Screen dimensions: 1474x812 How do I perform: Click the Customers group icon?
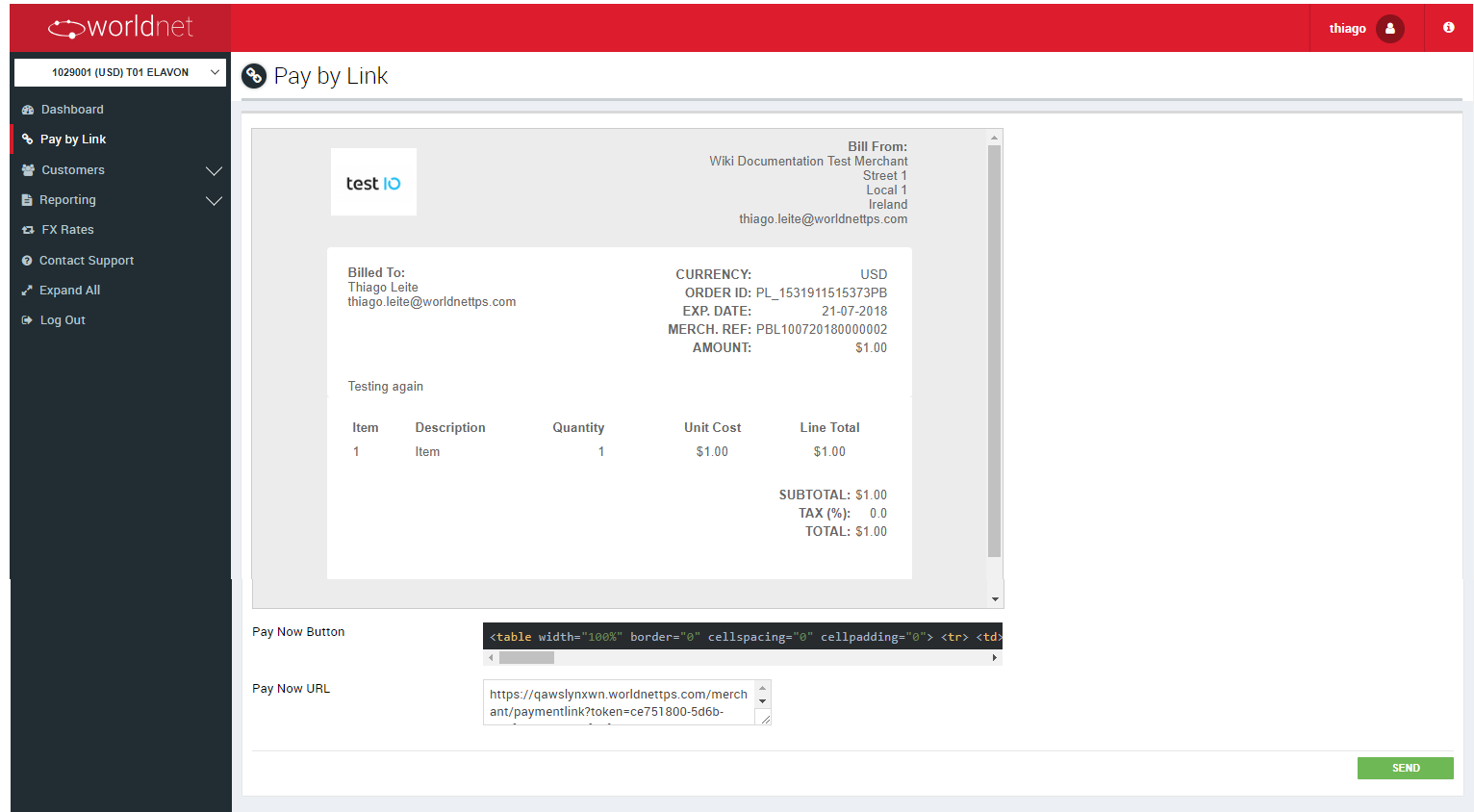coord(28,170)
